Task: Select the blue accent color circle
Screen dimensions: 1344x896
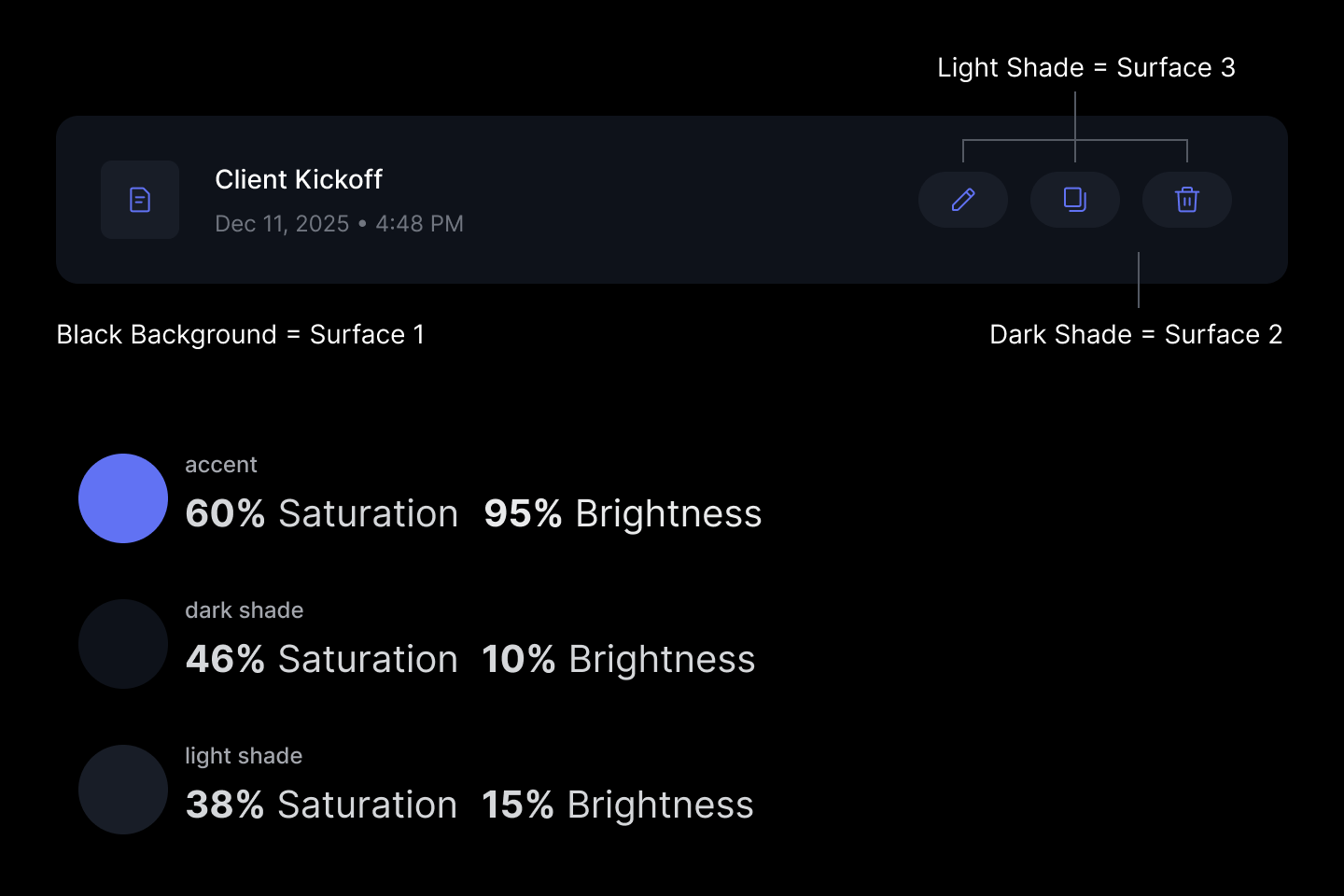Action: click(123, 498)
